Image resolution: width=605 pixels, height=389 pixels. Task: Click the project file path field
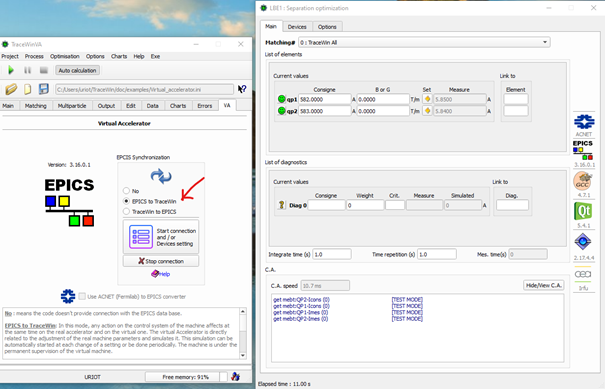click(x=144, y=90)
